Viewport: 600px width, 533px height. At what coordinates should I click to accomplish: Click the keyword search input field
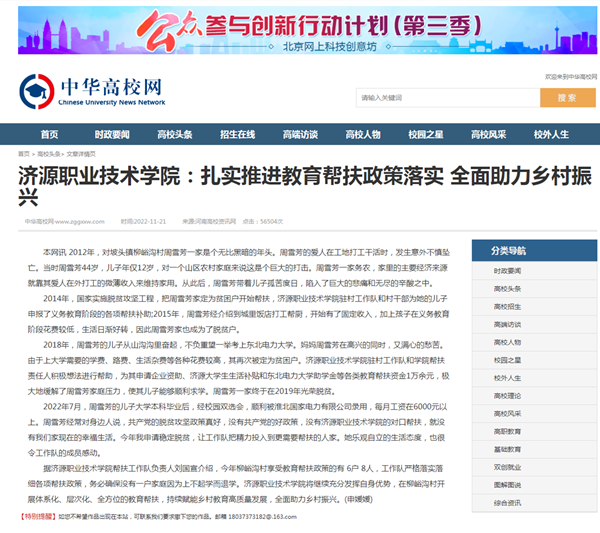(447, 97)
